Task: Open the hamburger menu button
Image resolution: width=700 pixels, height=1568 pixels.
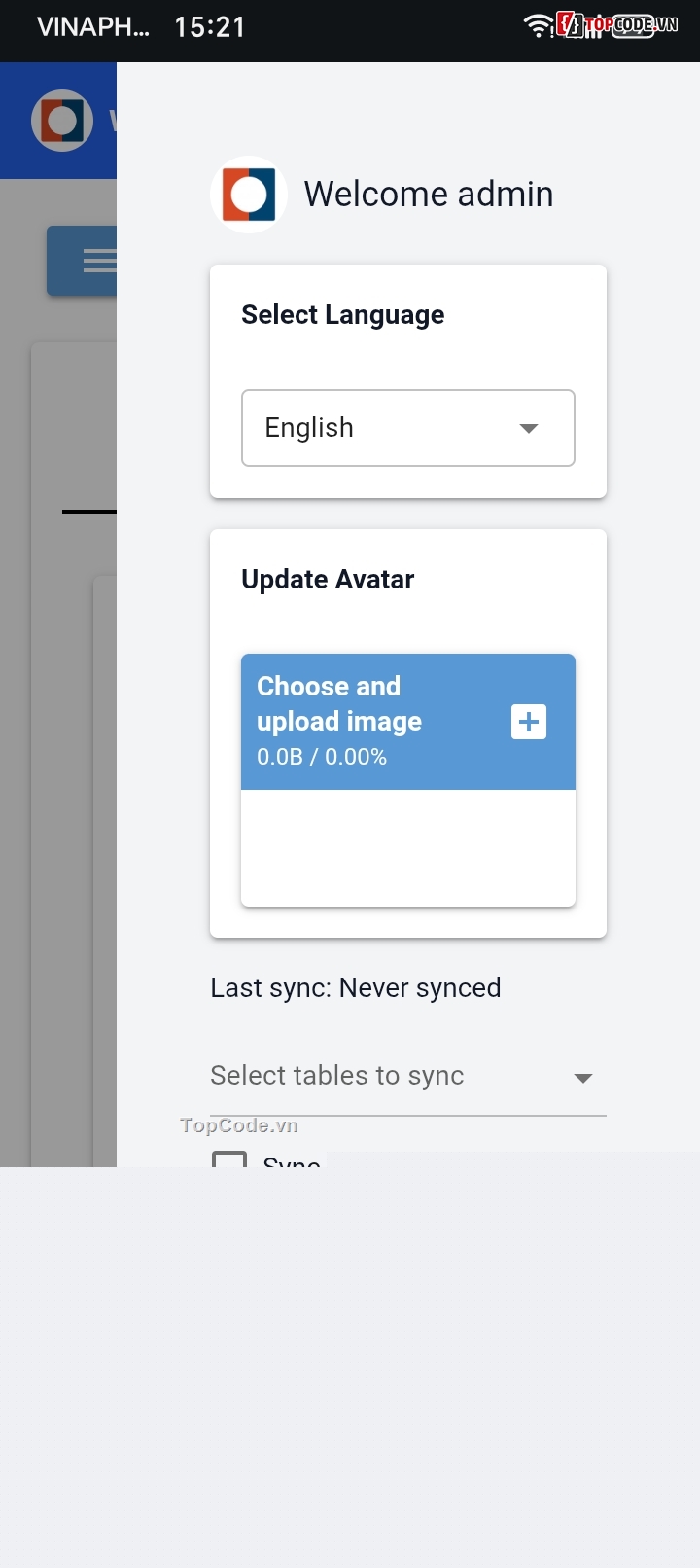Action: pos(89,261)
